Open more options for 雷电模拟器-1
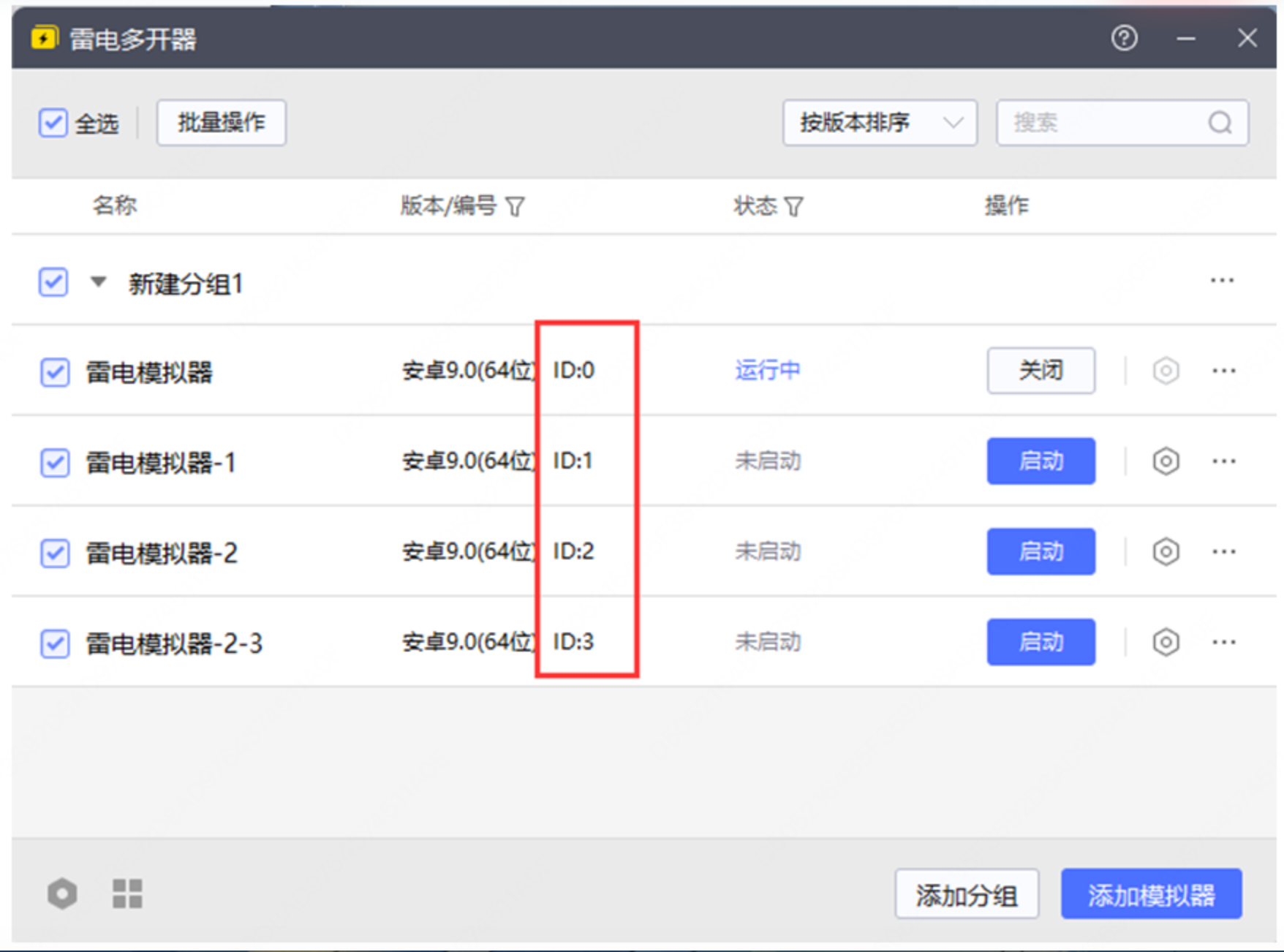The image size is (1284, 952). pos(1224,461)
